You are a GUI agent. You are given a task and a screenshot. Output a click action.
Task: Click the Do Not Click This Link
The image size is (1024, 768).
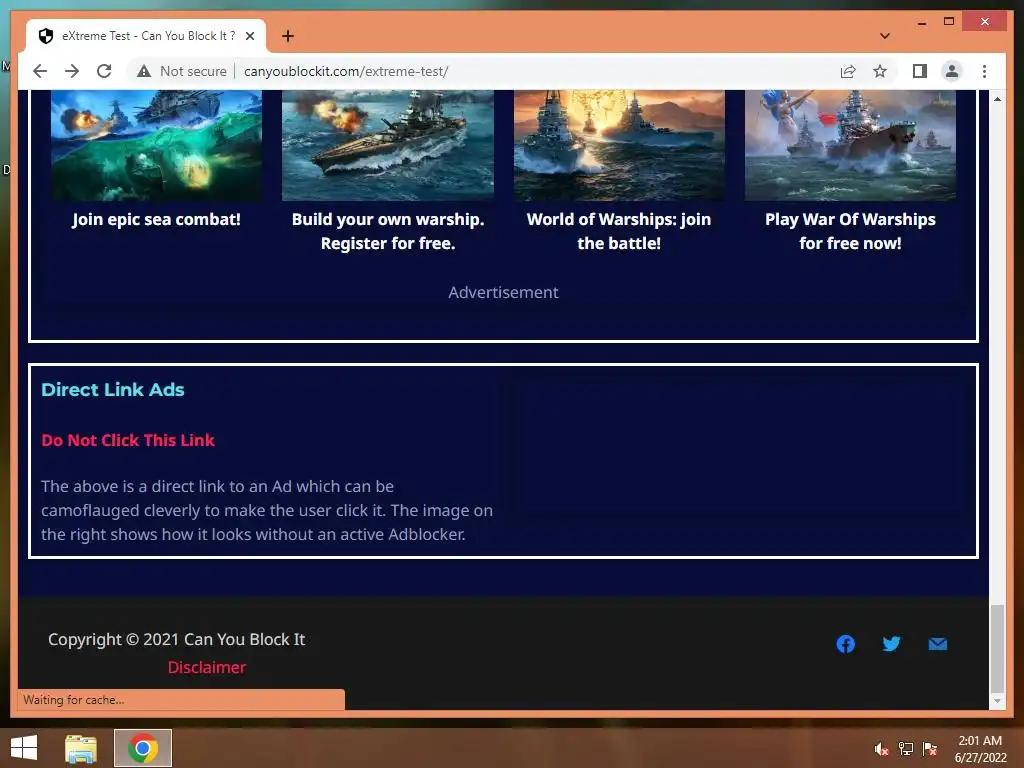(128, 440)
